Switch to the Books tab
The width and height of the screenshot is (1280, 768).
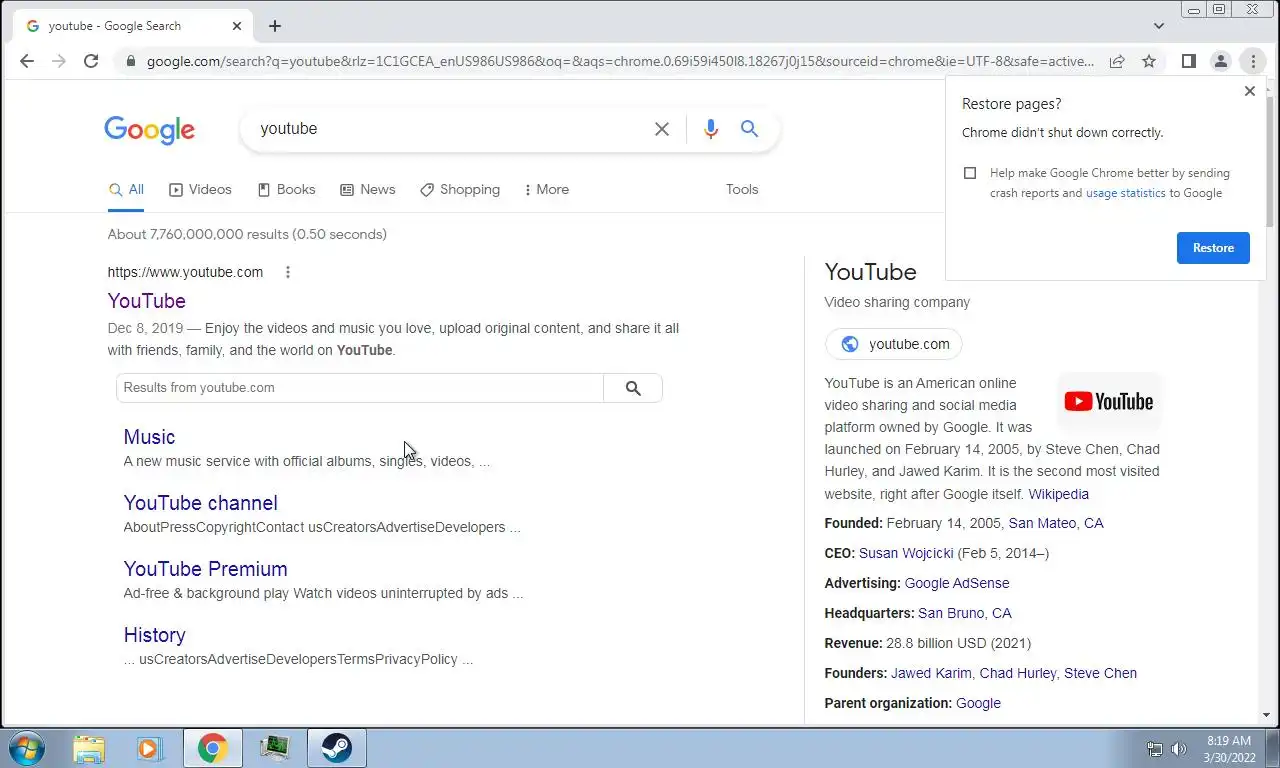pyautogui.click(x=286, y=189)
